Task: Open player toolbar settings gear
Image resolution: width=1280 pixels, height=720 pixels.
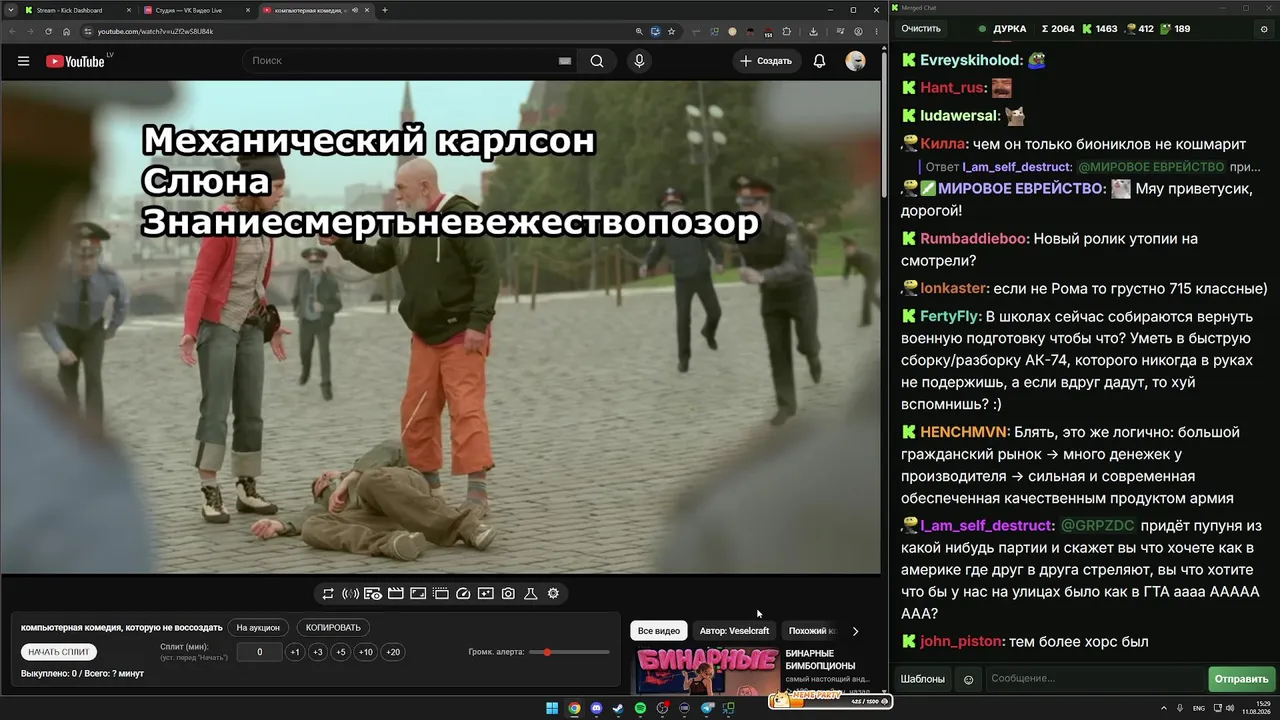Action: [x=553, y=593]
